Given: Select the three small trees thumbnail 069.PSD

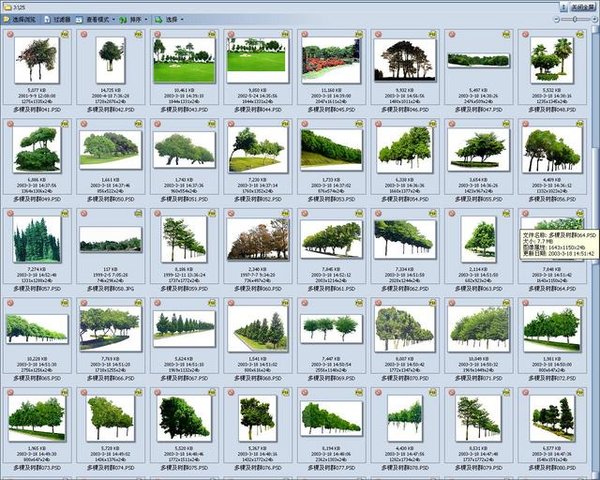Looking at the screenshot, I should click(331, 329).
